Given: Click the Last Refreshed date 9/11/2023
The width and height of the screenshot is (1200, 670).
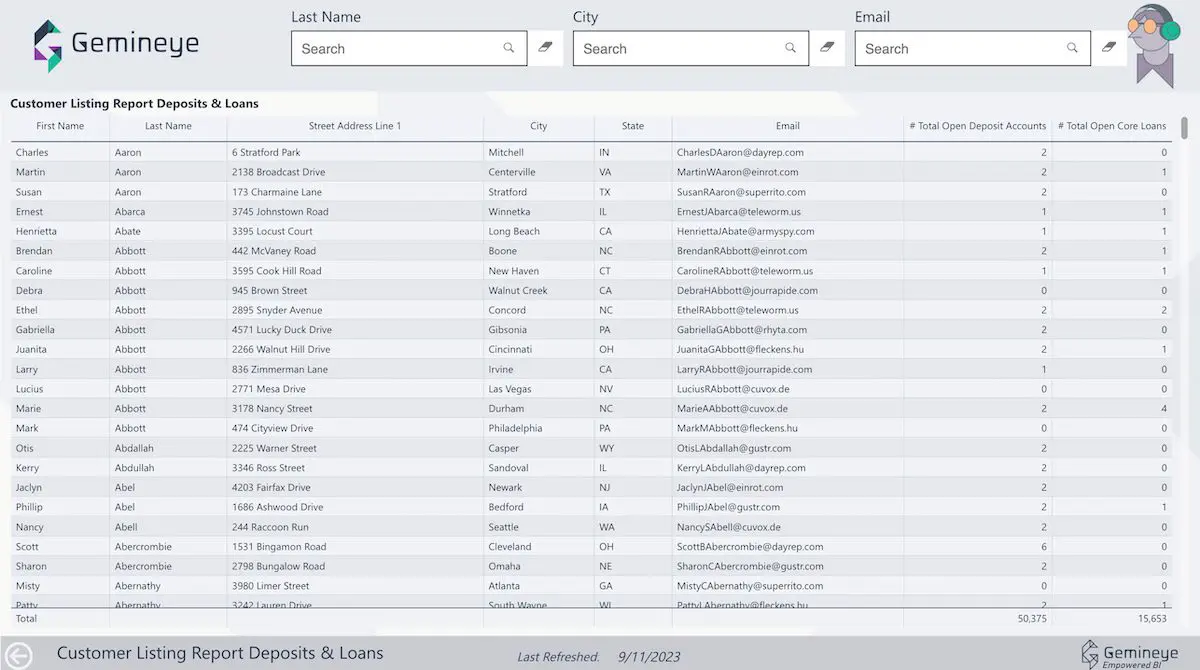Looking at the screenshot, I should click(649, 657).
